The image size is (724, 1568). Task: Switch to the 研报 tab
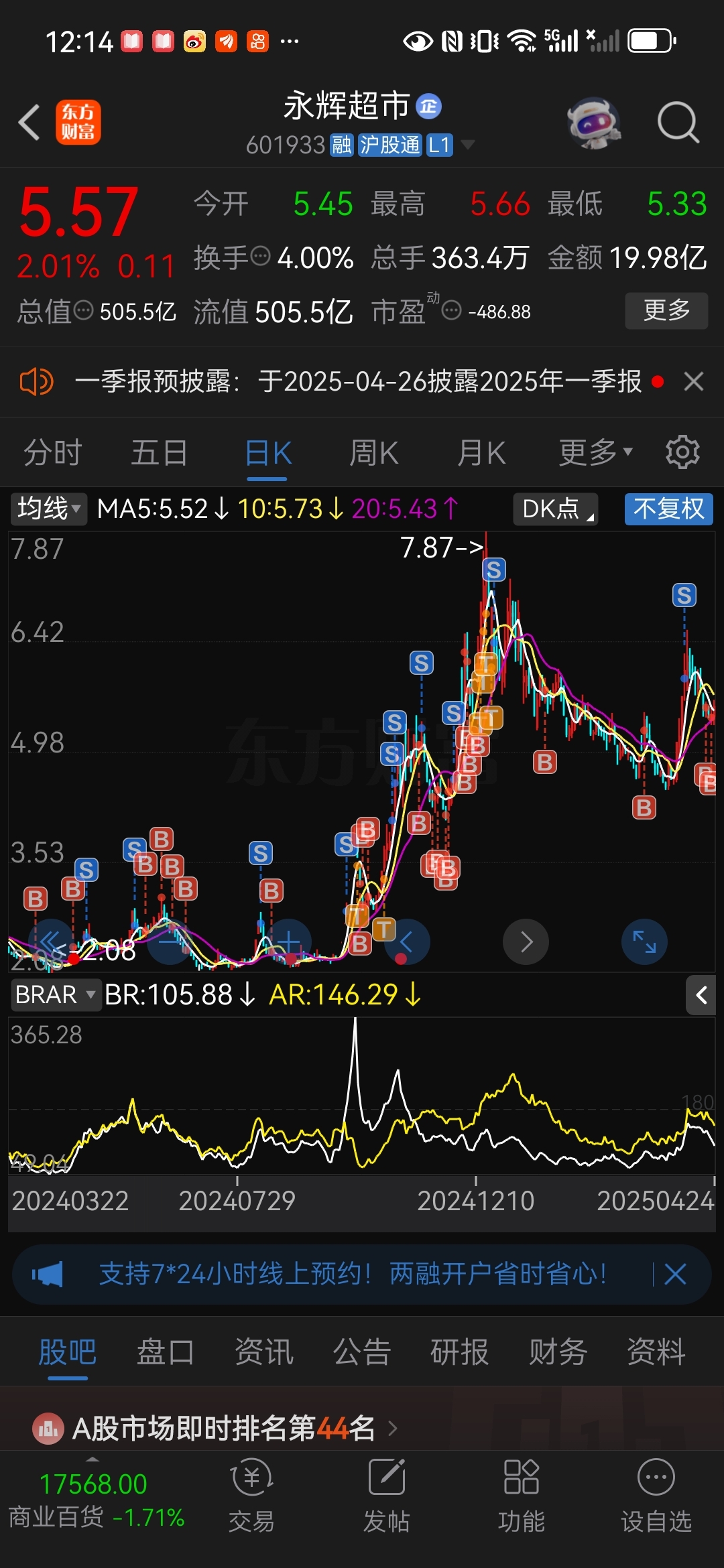(460, 1352)
